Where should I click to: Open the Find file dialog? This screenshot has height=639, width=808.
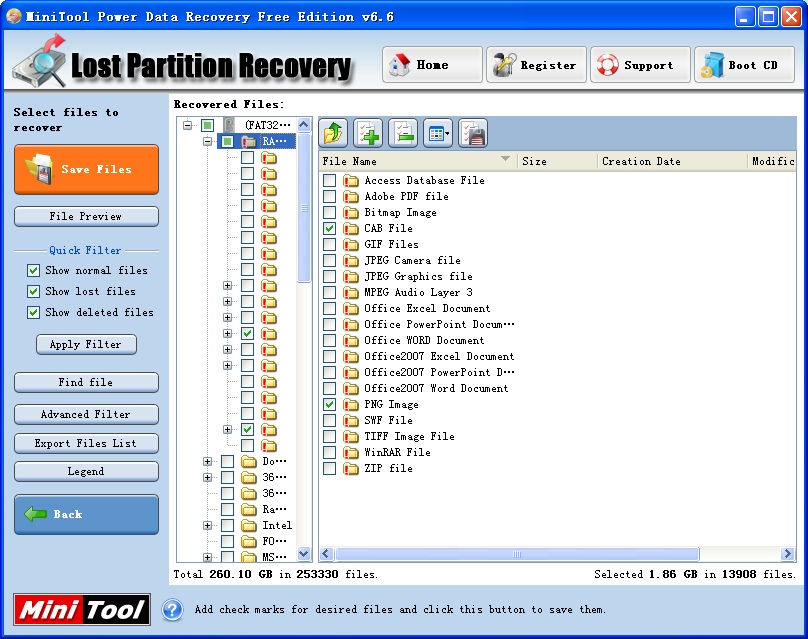pyautogui.click(x=87, y=382)
